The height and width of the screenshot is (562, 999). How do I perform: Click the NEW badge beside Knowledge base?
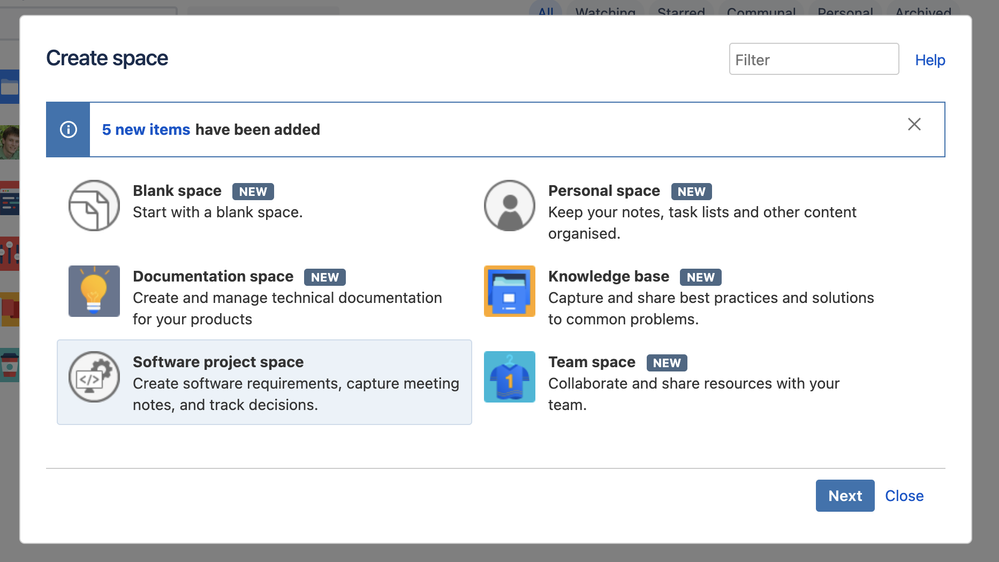701,277
